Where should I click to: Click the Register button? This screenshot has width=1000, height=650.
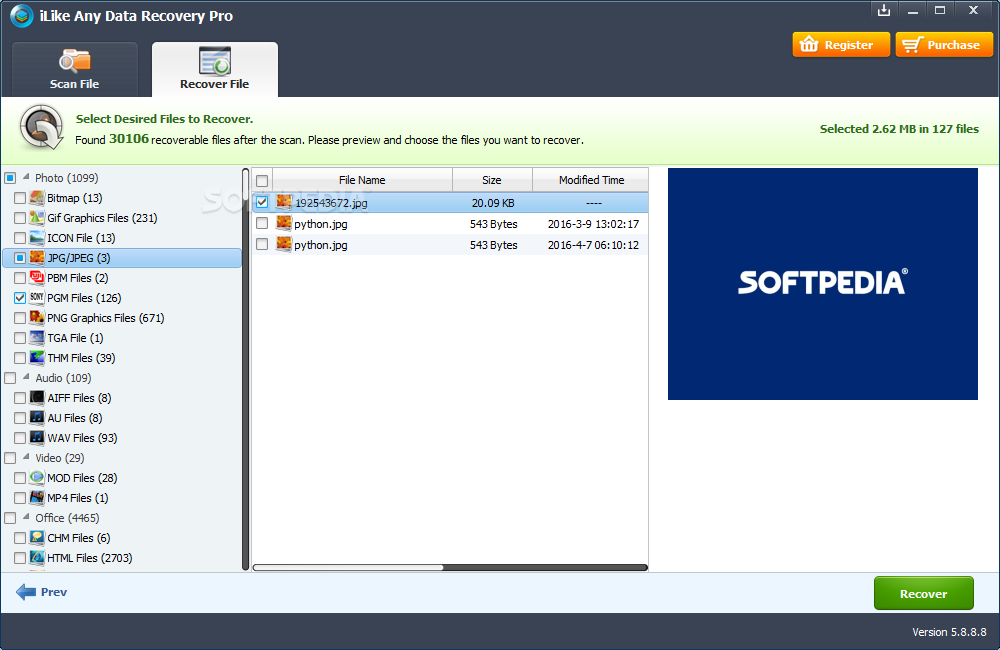841,45
